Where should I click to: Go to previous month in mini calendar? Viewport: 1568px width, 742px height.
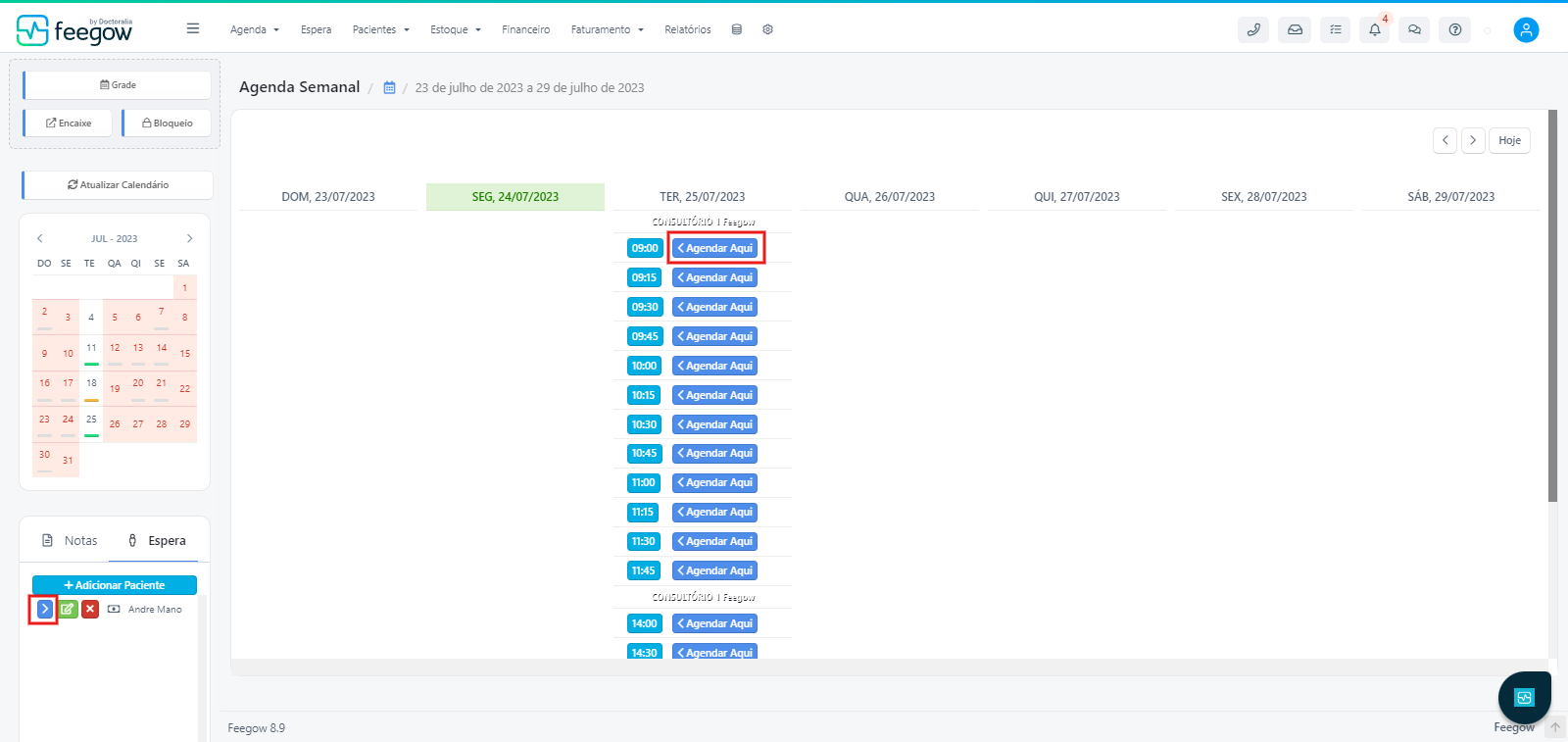[40, 238]
